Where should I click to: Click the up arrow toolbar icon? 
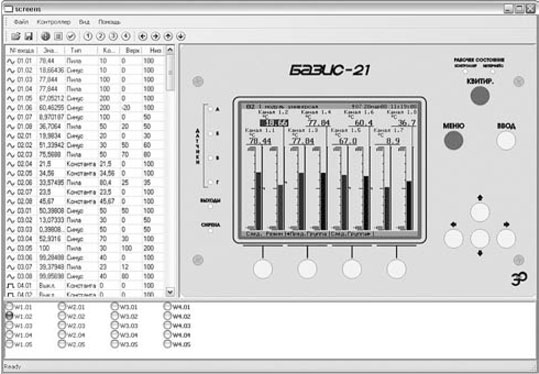point(168,36)
